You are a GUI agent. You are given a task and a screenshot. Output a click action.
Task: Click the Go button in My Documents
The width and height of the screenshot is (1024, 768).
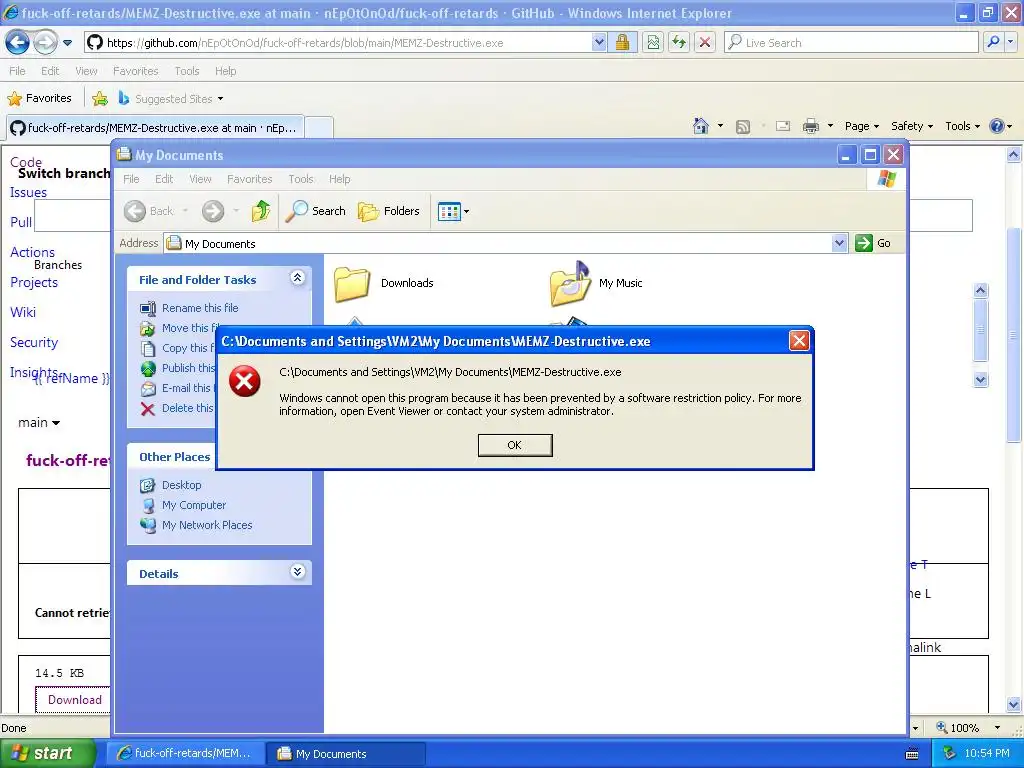click(x=873, y=243)
